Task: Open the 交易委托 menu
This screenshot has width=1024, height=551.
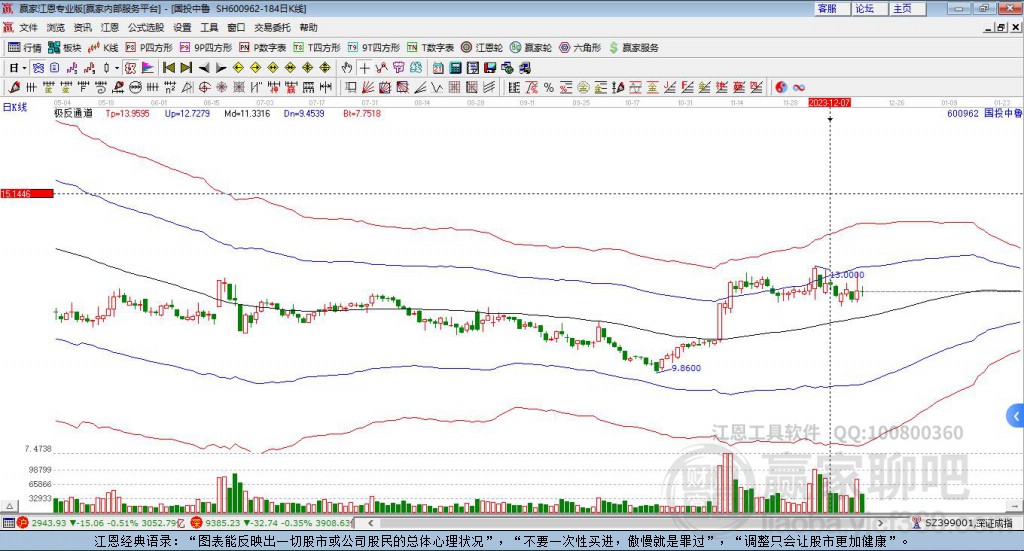Action: click(x=272, y=27)
